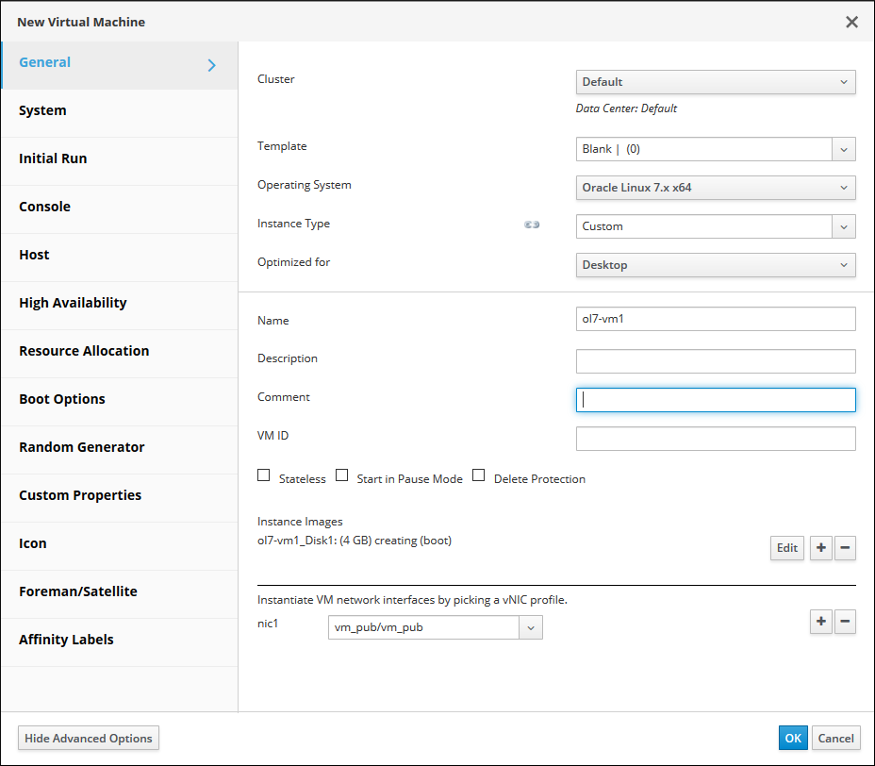Viewport: 875px width, 766px height.
Task: Click the chevron arrow on General tab
Action: 211,65
